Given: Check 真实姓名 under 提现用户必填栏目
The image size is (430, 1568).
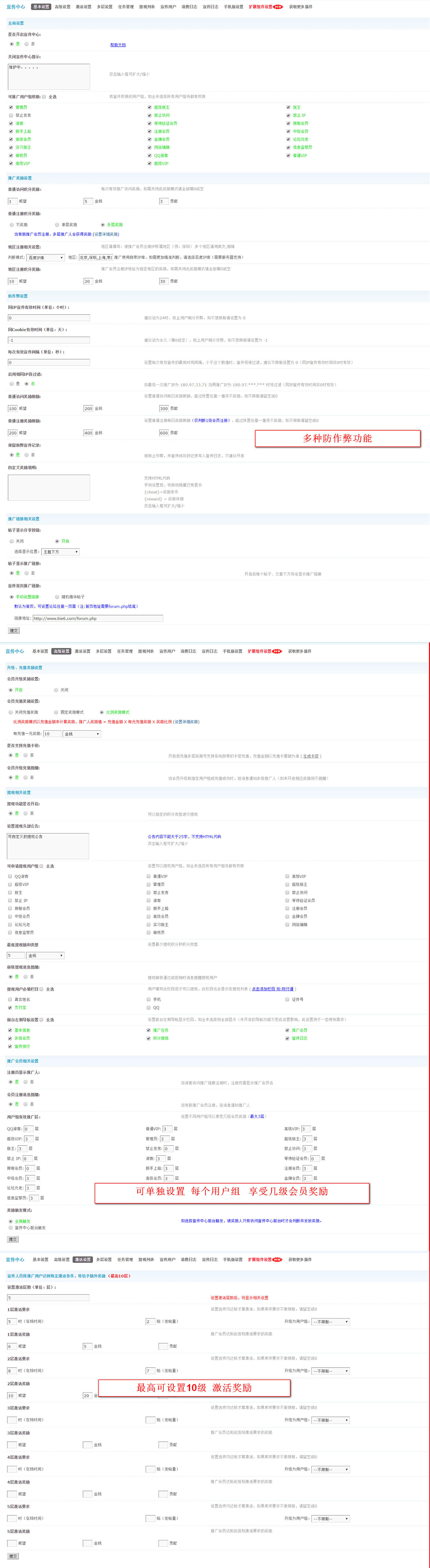Looking at the screenshot, I should [10, 1000].
